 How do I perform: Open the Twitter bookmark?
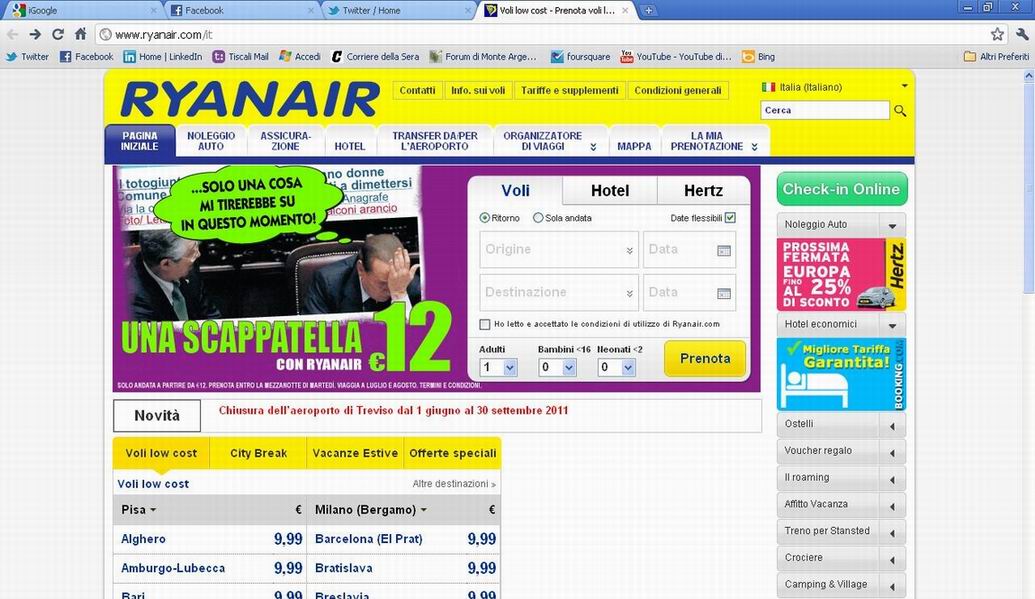27,57
